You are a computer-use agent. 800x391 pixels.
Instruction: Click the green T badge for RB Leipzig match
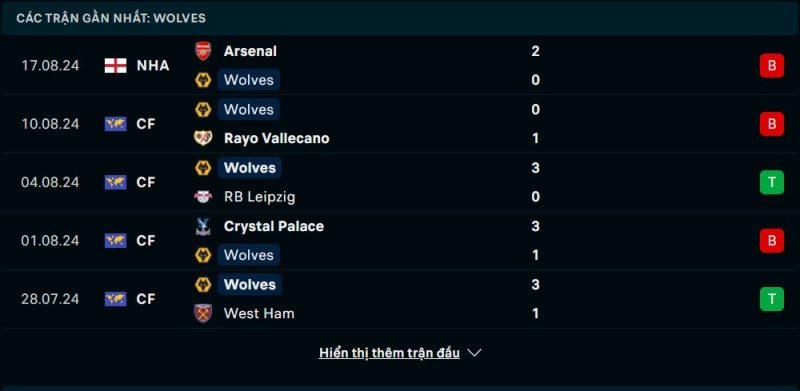coord(771,182)
